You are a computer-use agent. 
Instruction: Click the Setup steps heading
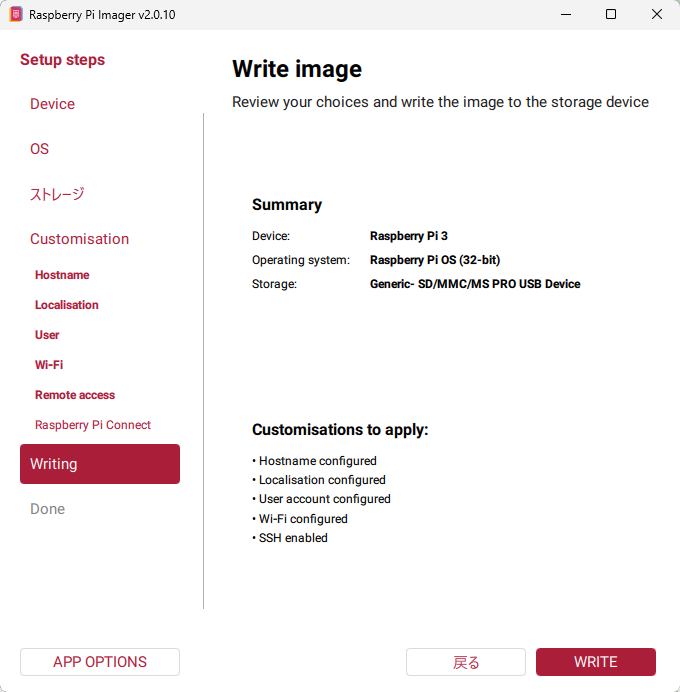click(x=63, y=60)
